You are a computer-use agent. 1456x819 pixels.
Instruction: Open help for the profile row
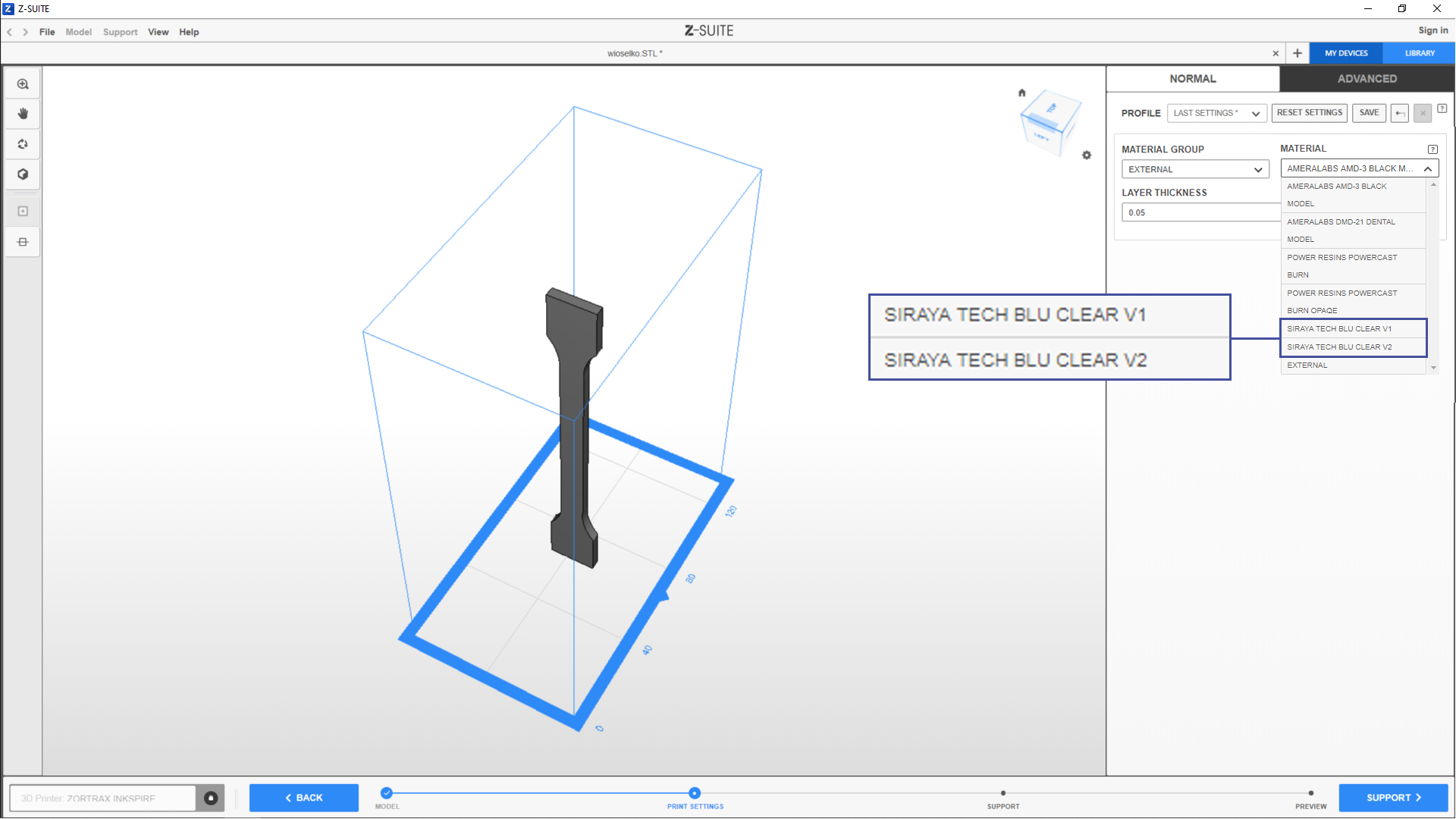click(1442, 108)
